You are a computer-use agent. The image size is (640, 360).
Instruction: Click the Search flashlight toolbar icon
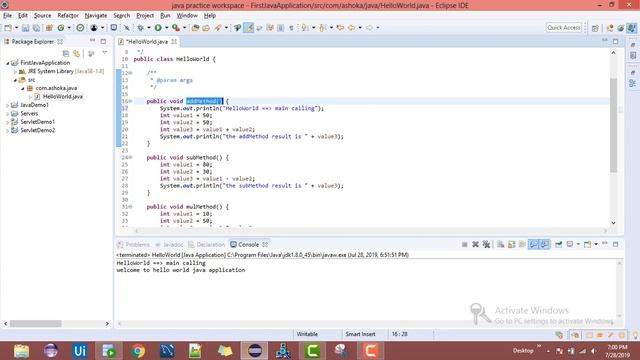(x=218, y=28)
